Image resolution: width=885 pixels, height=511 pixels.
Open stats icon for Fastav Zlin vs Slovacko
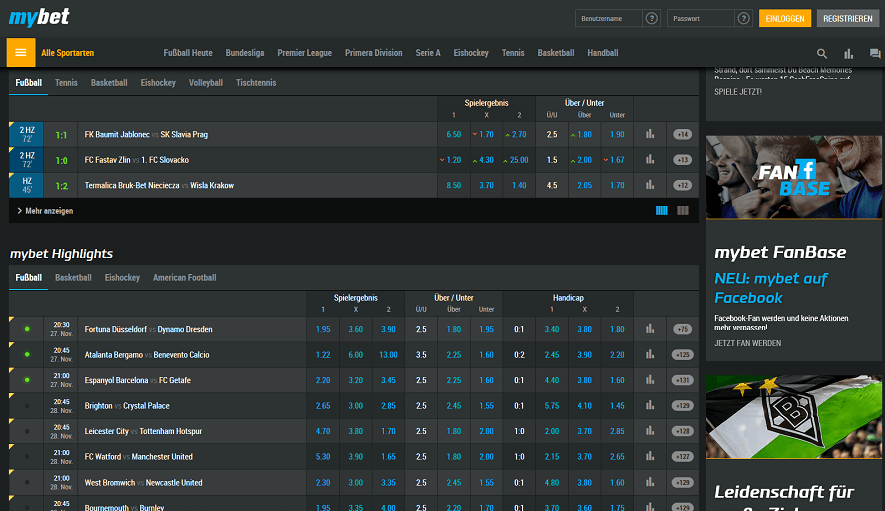click(x=650, y=160)
